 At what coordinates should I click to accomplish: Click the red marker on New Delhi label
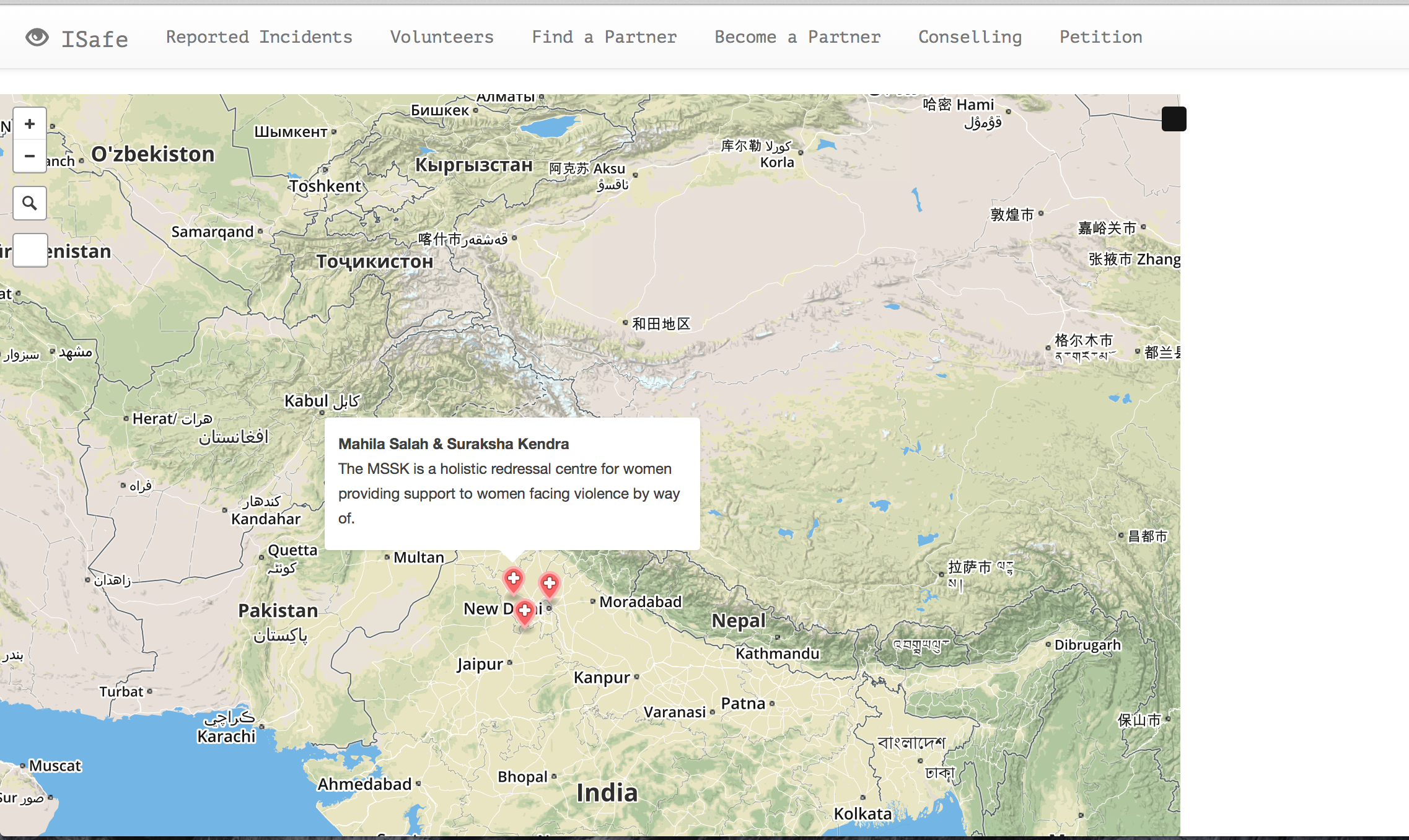[525, 611]
